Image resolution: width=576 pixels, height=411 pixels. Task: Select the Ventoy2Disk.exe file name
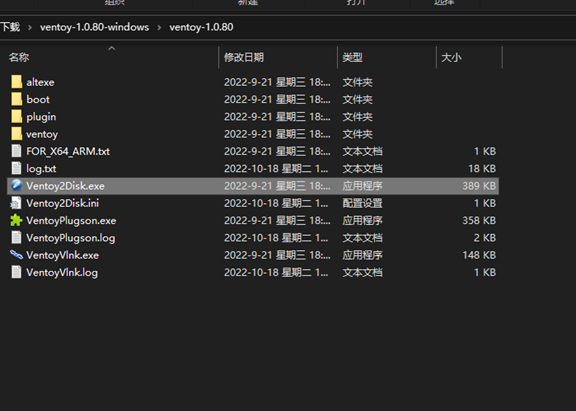[65, 186]
